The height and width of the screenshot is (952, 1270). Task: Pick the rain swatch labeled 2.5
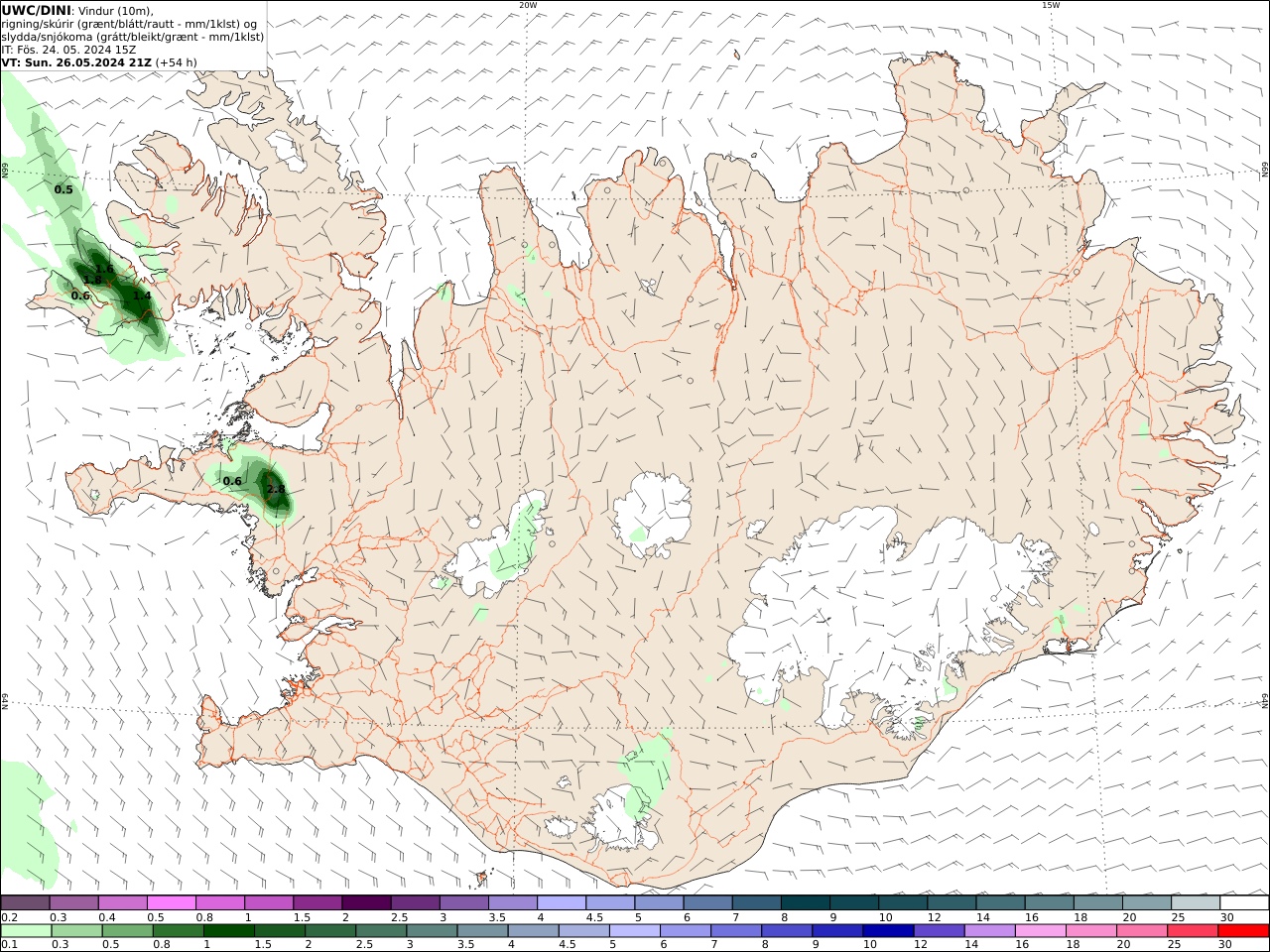[x=381, y=931]
